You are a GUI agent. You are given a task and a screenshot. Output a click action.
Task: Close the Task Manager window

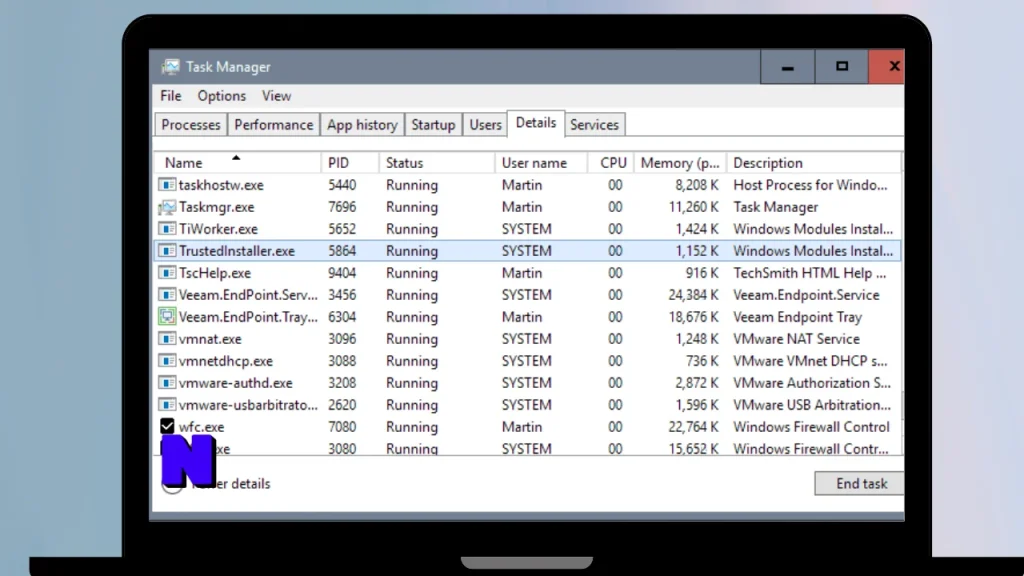[887, 67]
